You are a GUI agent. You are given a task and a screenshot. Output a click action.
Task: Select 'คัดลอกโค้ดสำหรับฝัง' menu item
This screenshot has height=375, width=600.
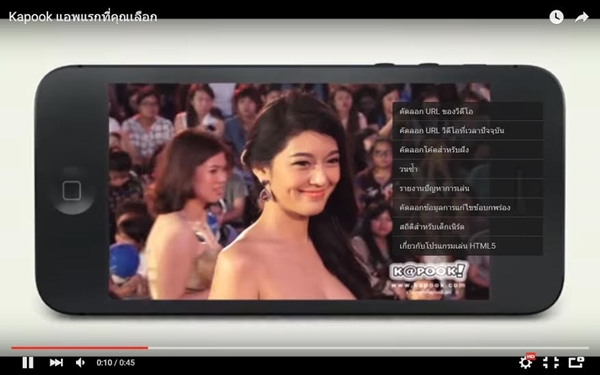pyautogui.click(x=468, y=150)
